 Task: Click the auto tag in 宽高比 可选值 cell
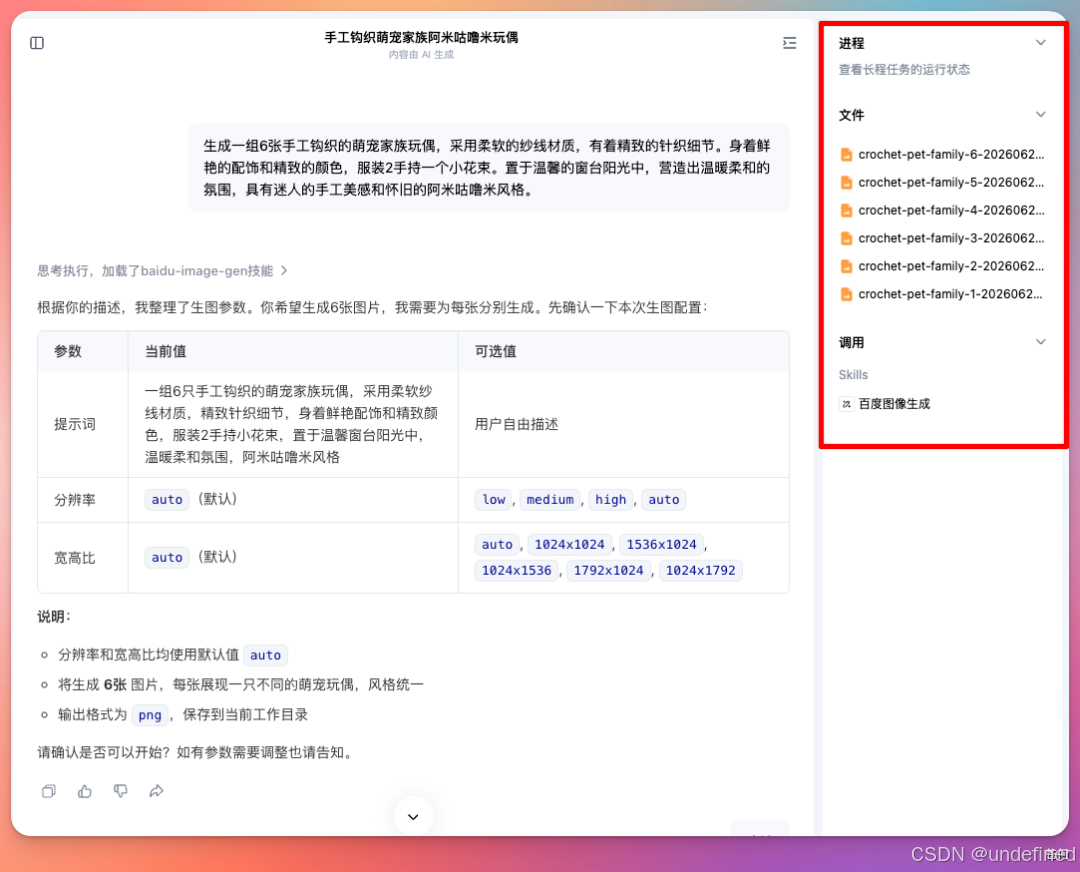[x=497, y=544]
